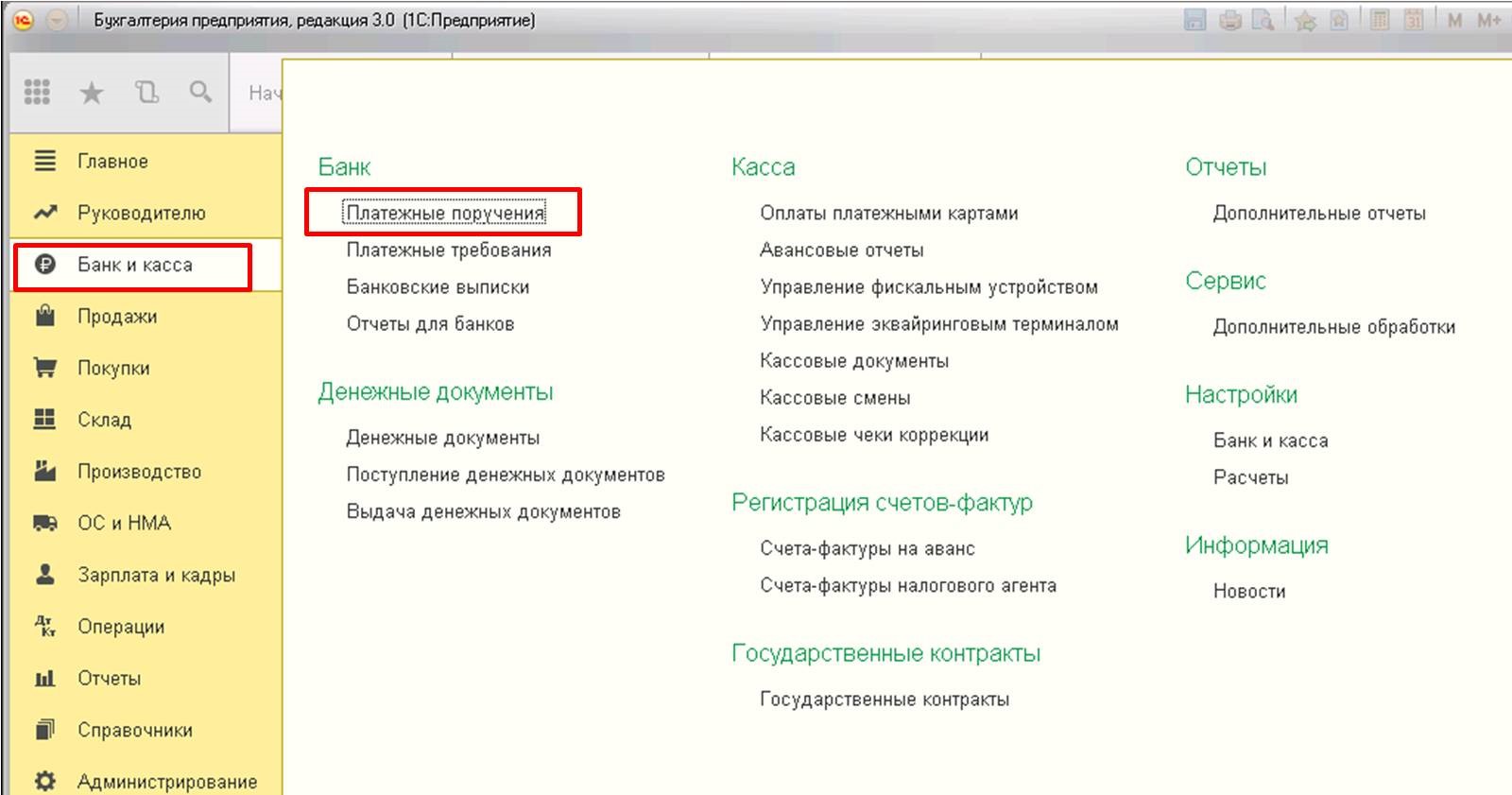The height and width of the screenshot is (795, 1512).
Task: Click the printer icon in title bar
Action: [x=1229, y=20]
